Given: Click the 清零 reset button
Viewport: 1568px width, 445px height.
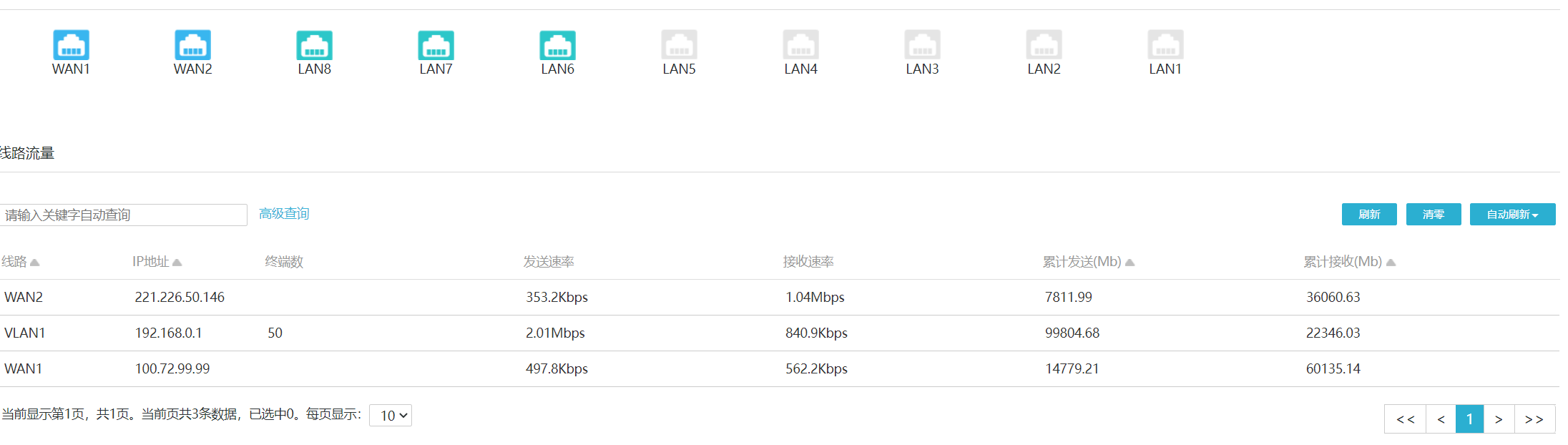Looking at the screenshot, I should click(x=1434, y=215).
